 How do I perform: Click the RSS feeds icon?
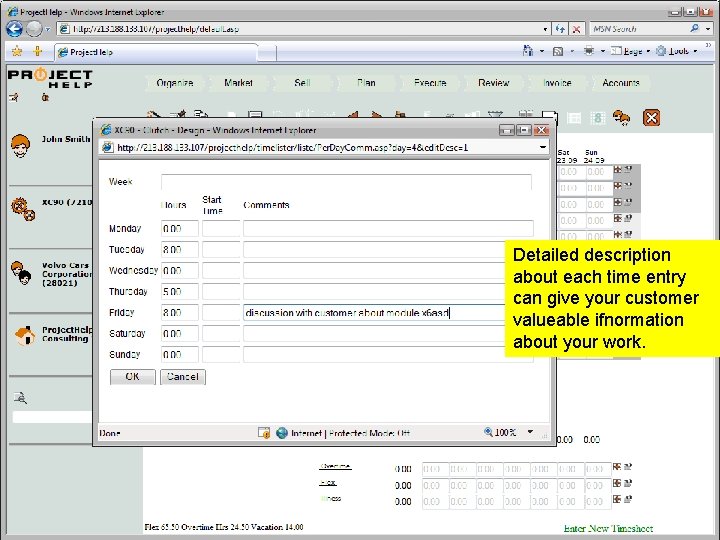click(558, 51)
